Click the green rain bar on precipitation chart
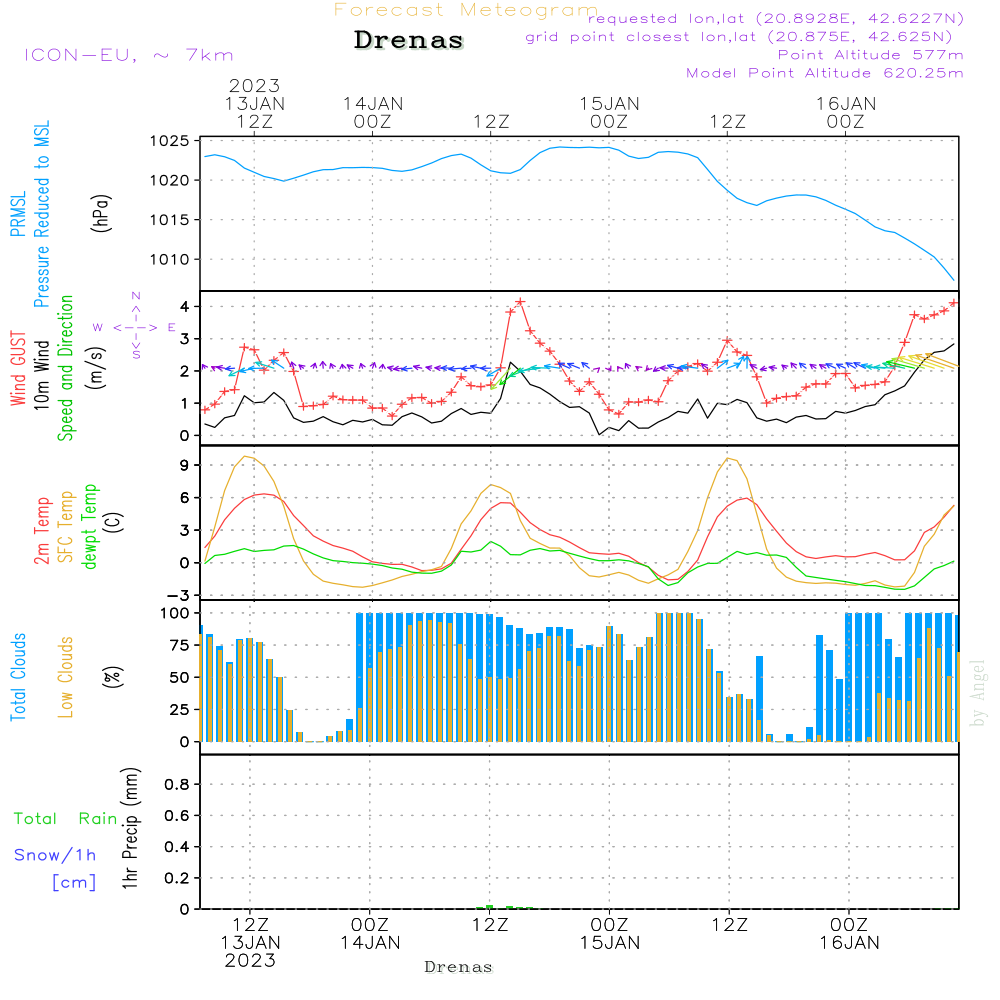1000x1000 pixels. click(x=490, y=907)
